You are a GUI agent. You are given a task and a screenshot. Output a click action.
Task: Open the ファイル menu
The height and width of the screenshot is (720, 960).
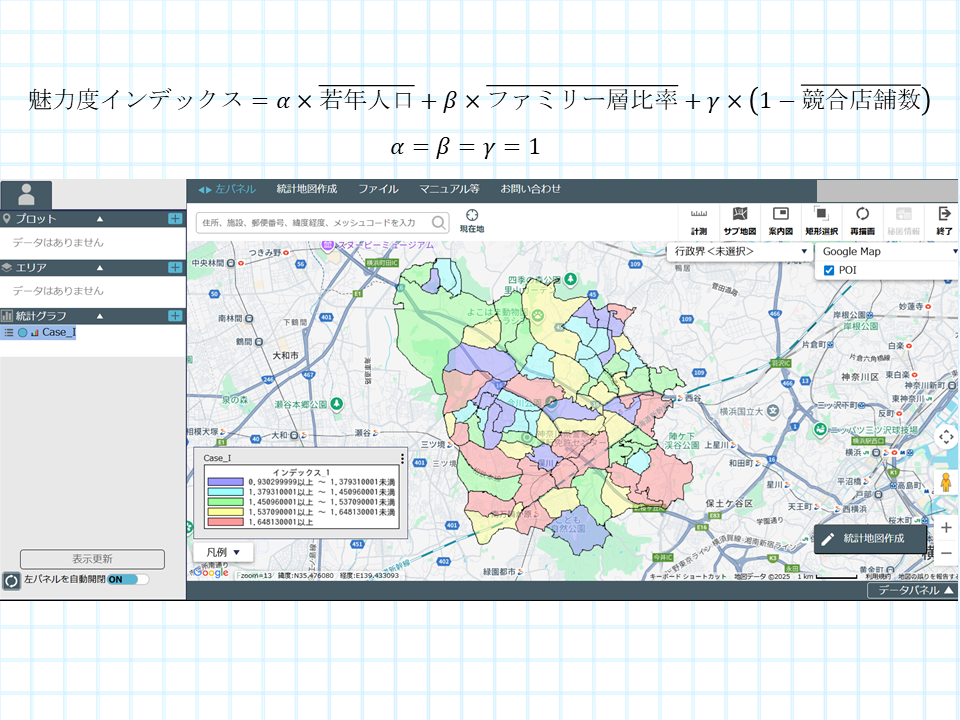pyautogui.click(x=378, y=189)
